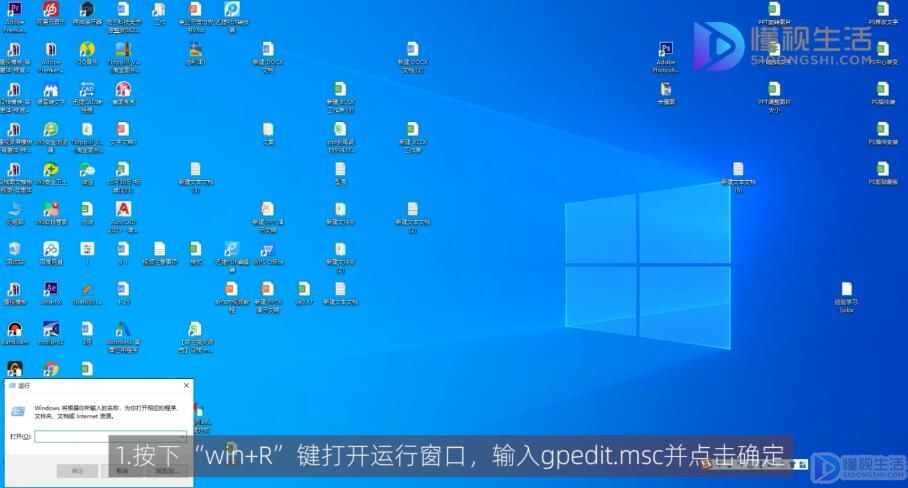The image size is (908, 488).
Task: Open the 迅捷PDF编辑器 shortcut
Action: coord(232,249)
